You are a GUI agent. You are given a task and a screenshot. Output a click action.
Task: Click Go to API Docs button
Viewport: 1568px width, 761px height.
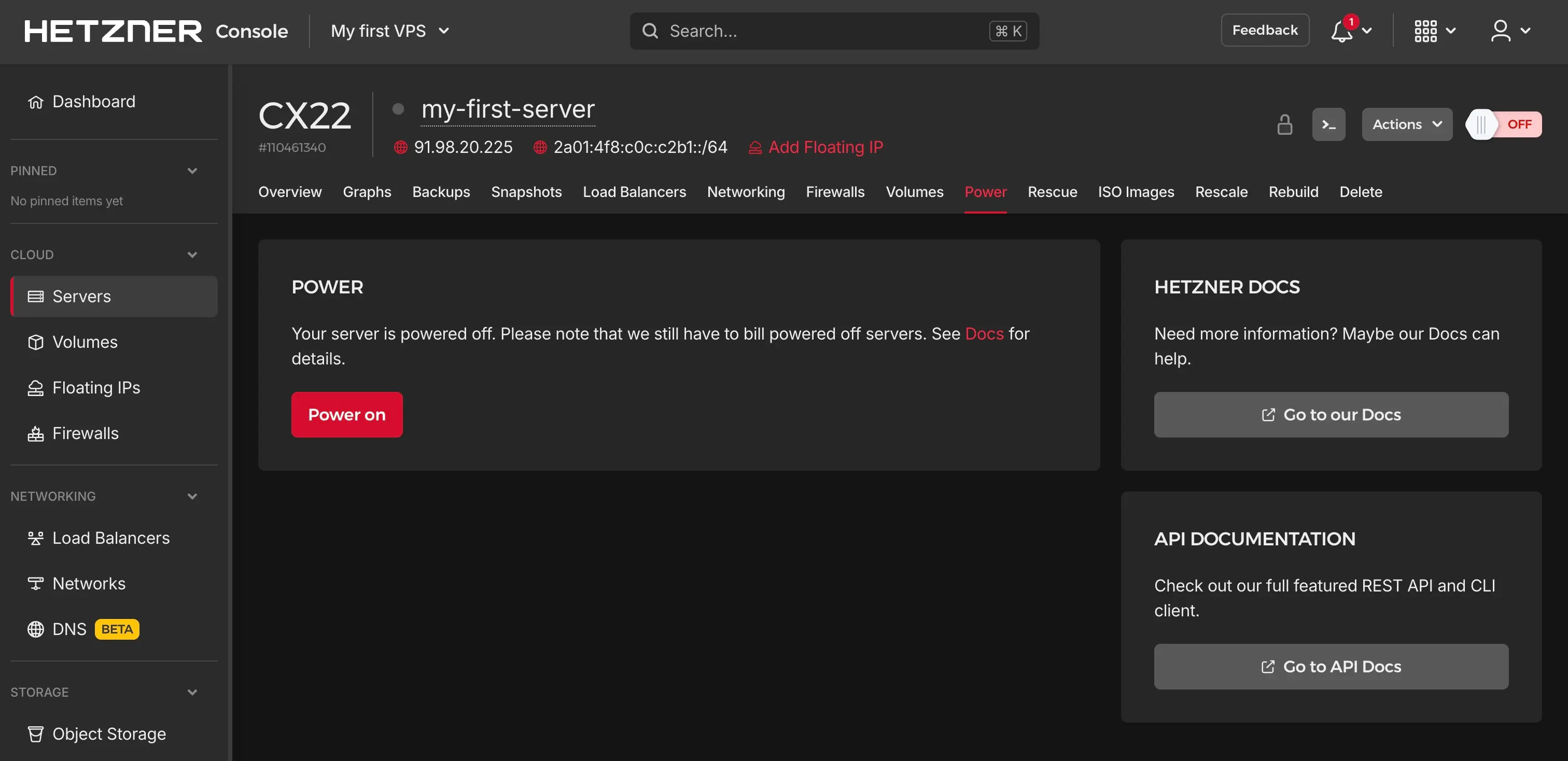click(x=1331, y=667)
